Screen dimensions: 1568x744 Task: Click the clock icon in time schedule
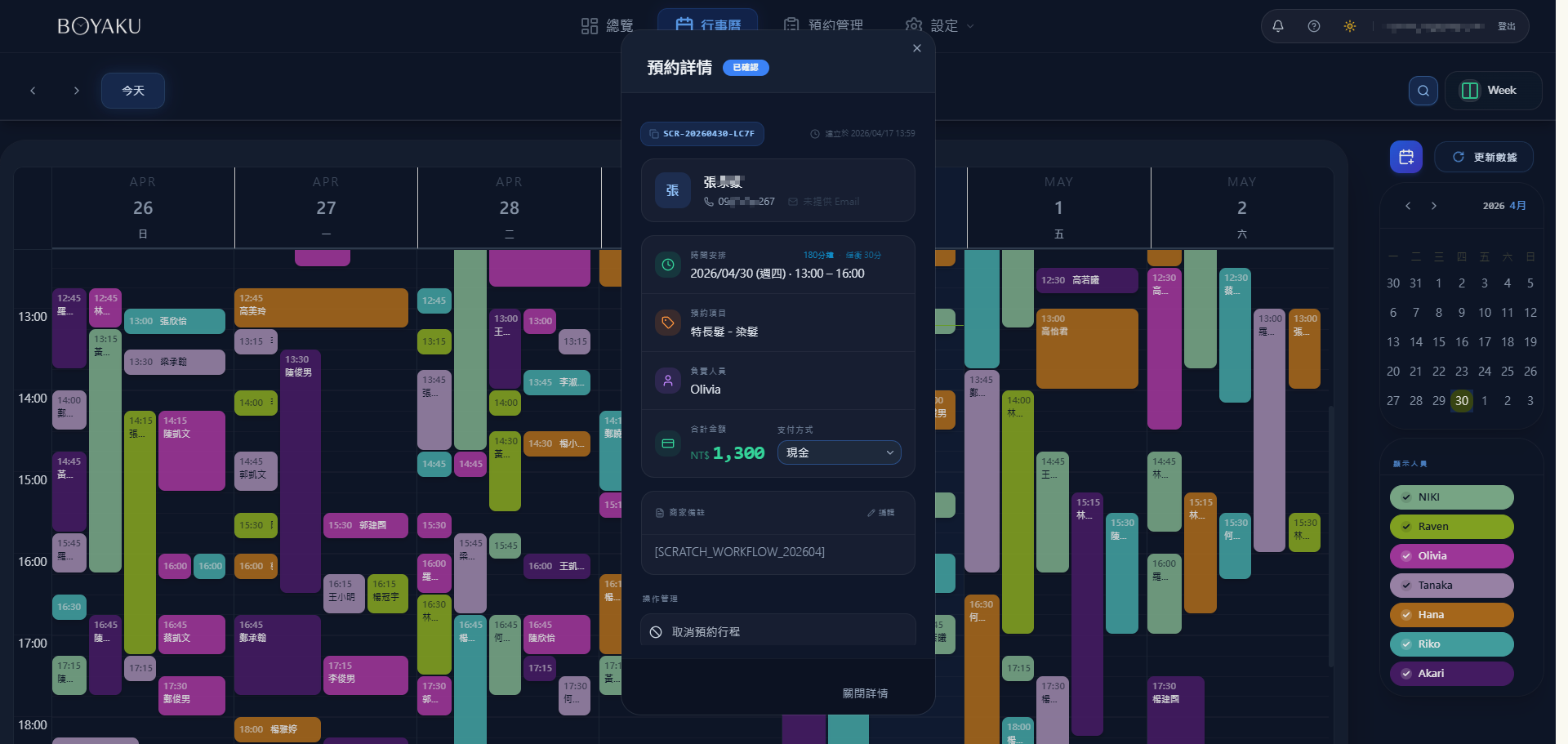[x=668, y=265]
